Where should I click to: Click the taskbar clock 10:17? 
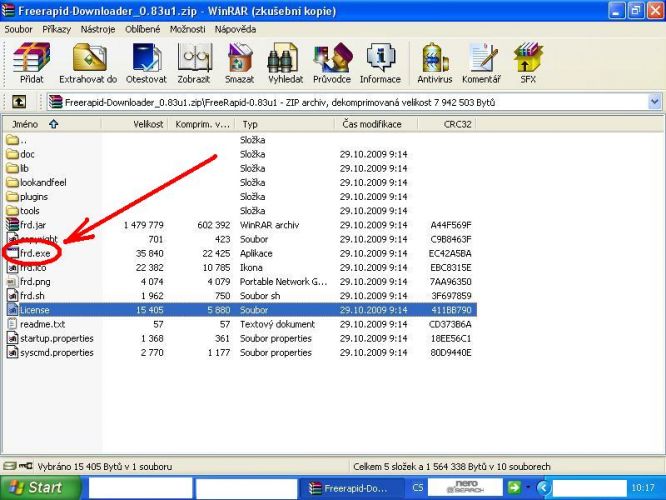643,488
